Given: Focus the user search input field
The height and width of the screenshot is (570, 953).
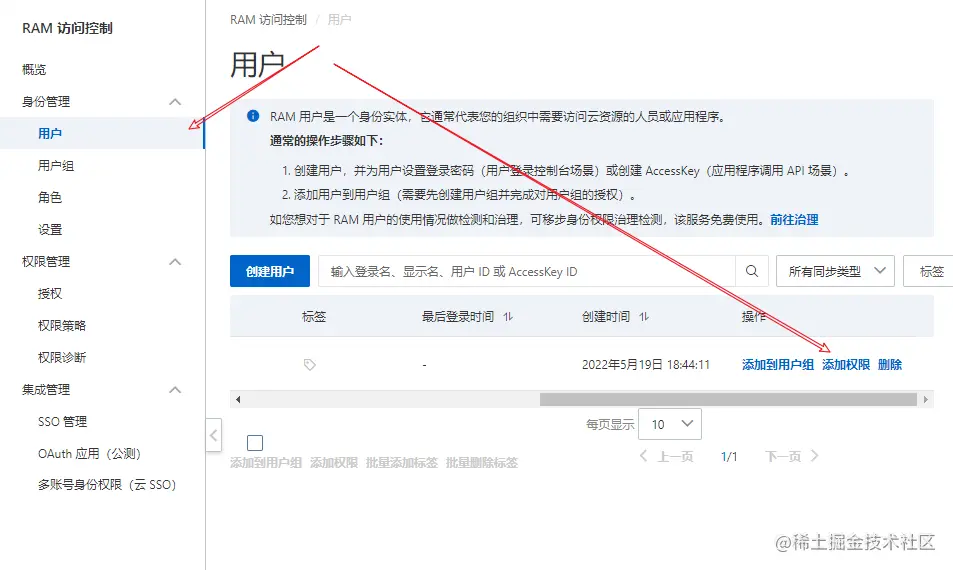Looking at the screenshot, I should (x=526, y=271).
